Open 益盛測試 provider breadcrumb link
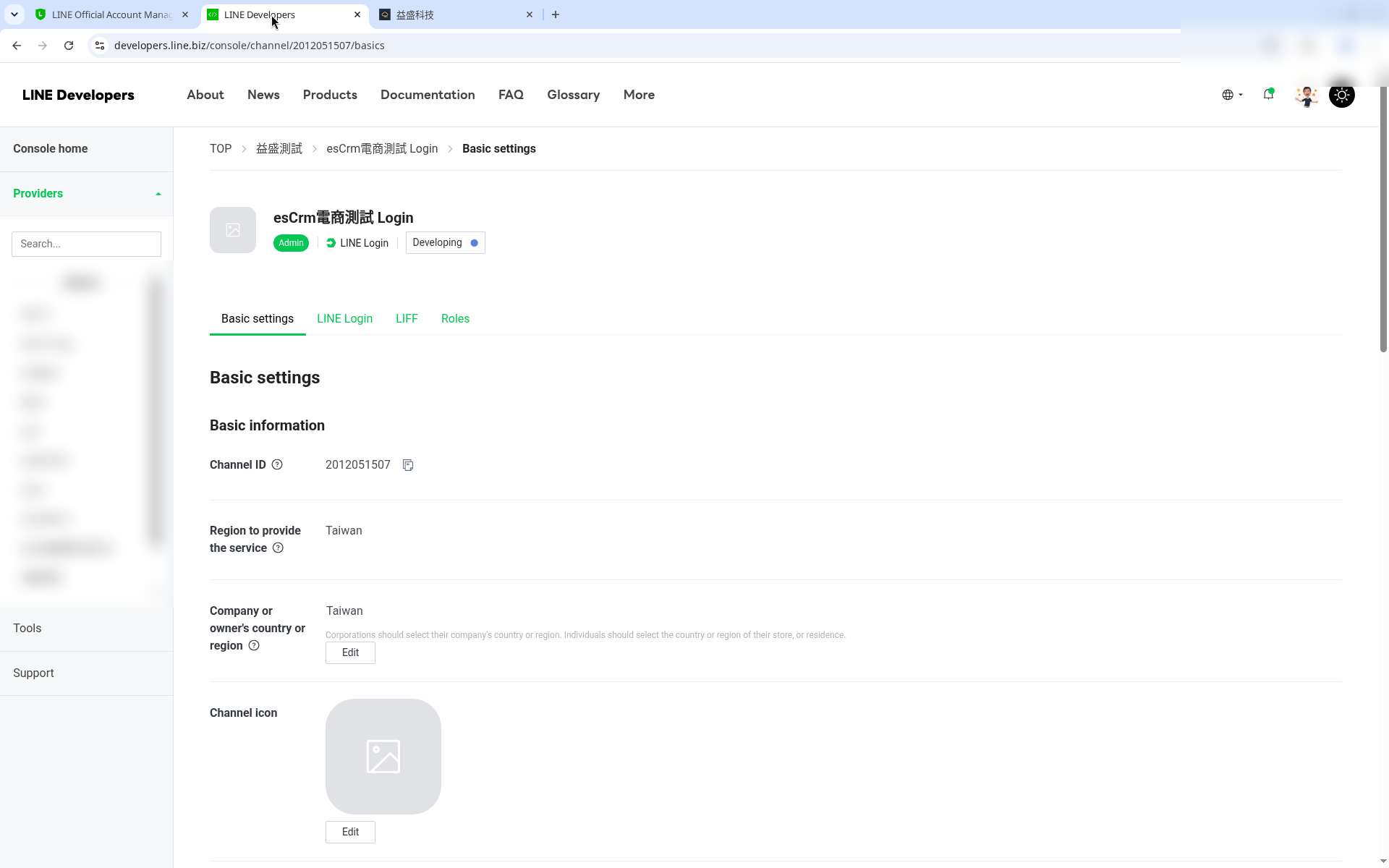The height and width of the screenshot is (868, 1389). coord(279,148)
